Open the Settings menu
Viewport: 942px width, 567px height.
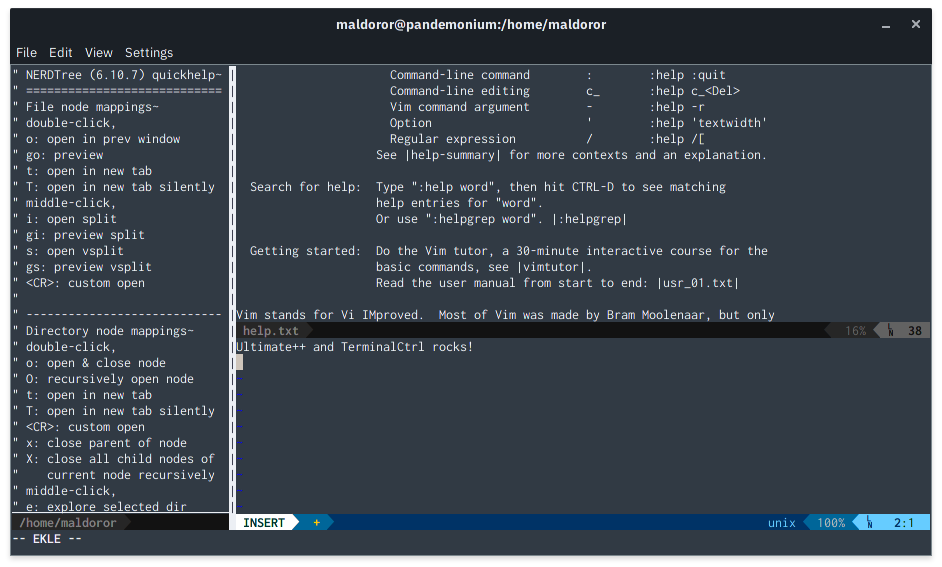click(x=149, y=52)
